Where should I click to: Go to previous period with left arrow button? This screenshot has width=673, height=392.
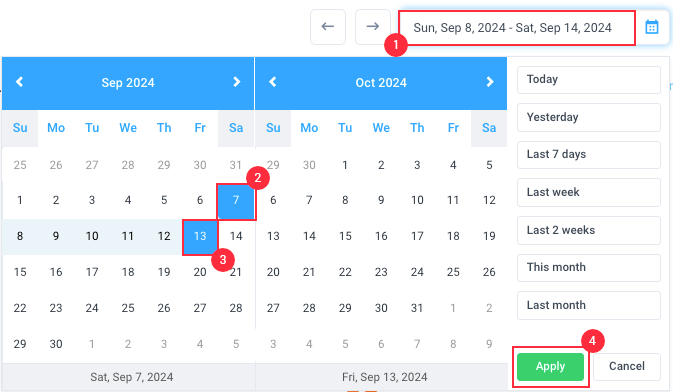tap(328, 27)
